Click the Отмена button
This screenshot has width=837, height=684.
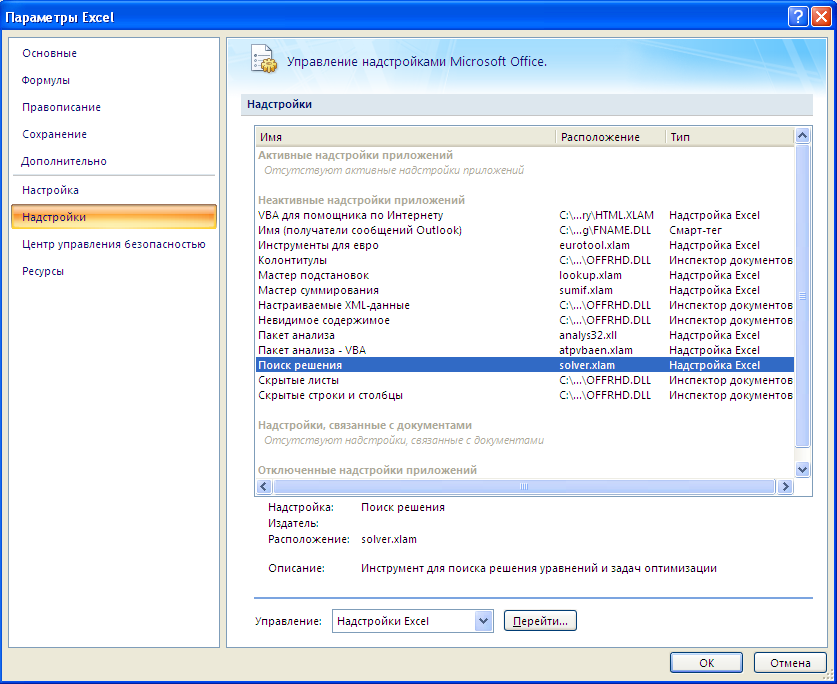click(x=790, y=663)
